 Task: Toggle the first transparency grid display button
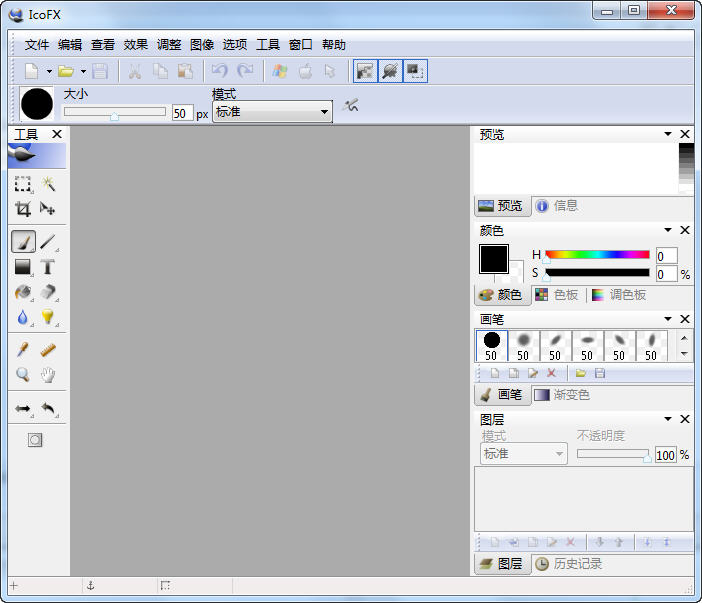tap(364, 71)
